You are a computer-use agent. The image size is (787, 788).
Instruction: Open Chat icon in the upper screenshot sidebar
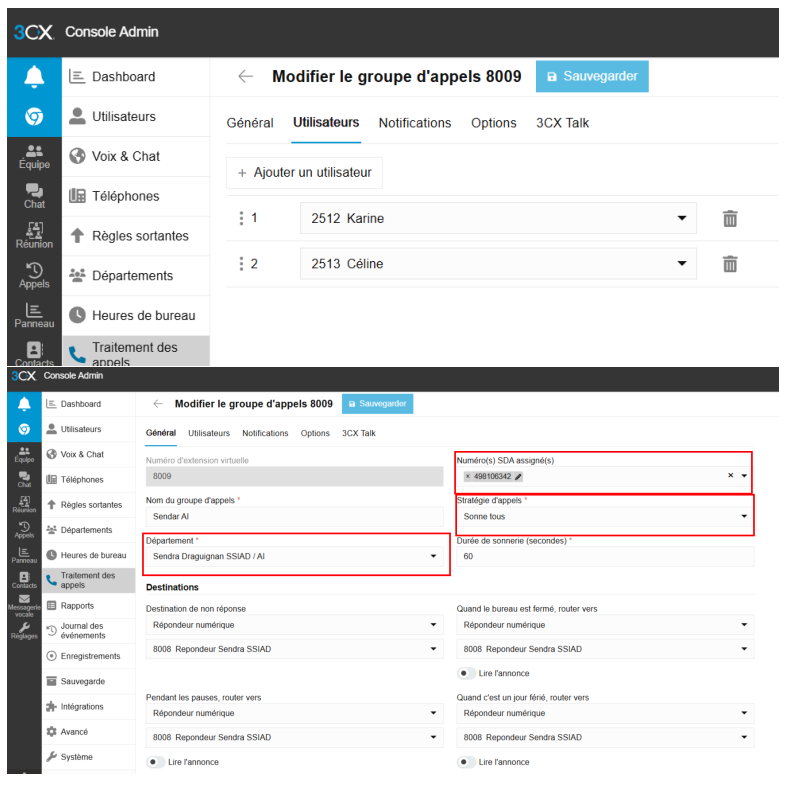point(34,196)
